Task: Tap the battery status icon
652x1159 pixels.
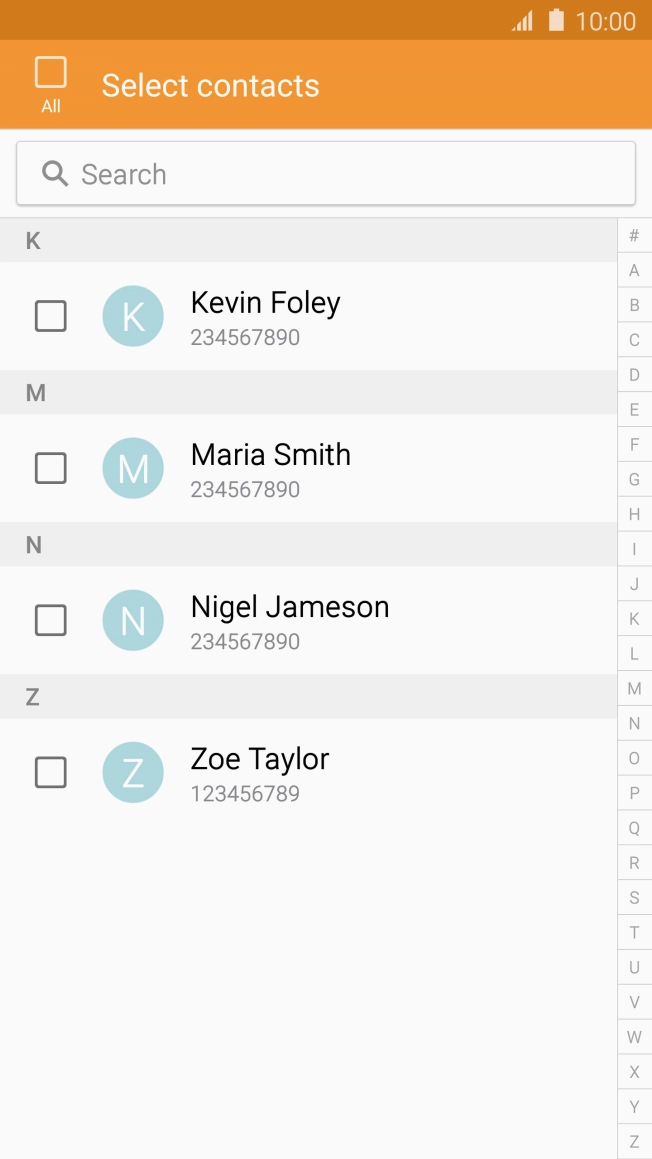Action: (x=556, y=21)
